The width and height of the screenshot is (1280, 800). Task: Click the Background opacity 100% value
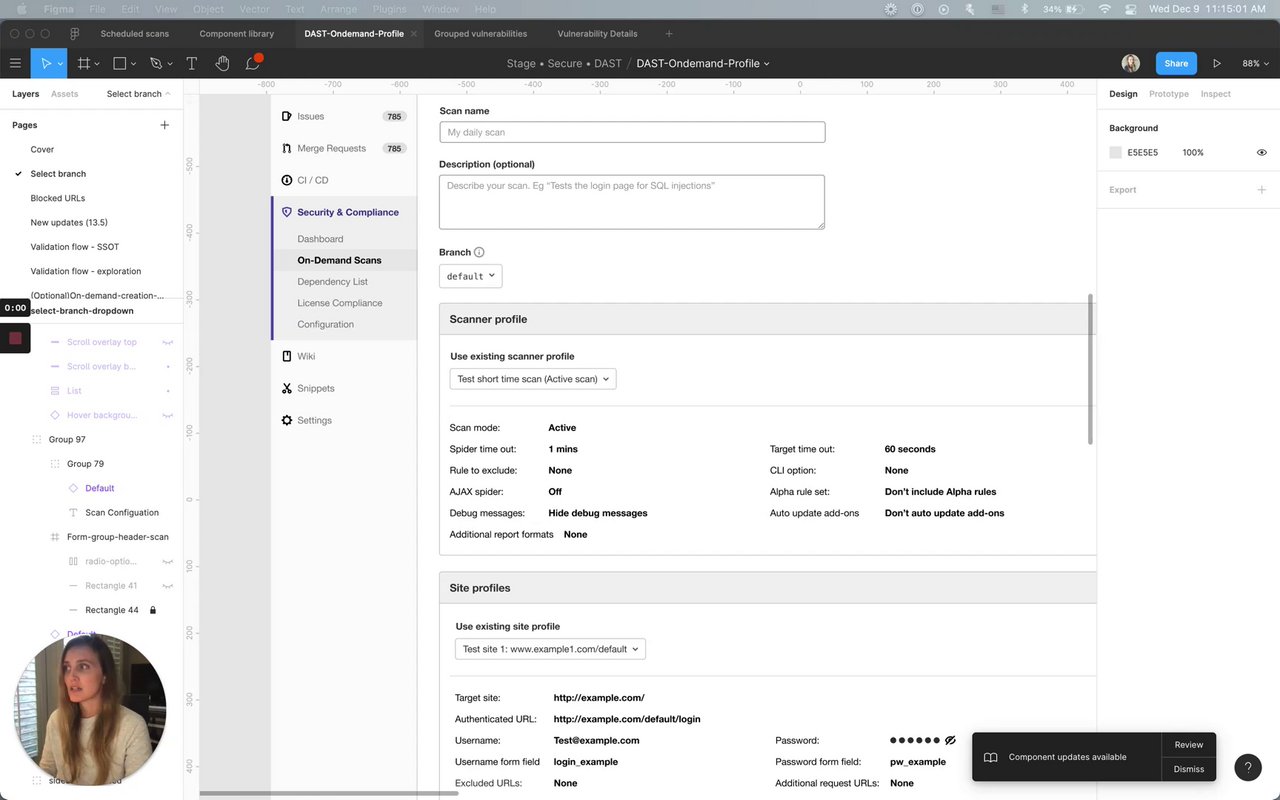click(x=1193, y=153)
